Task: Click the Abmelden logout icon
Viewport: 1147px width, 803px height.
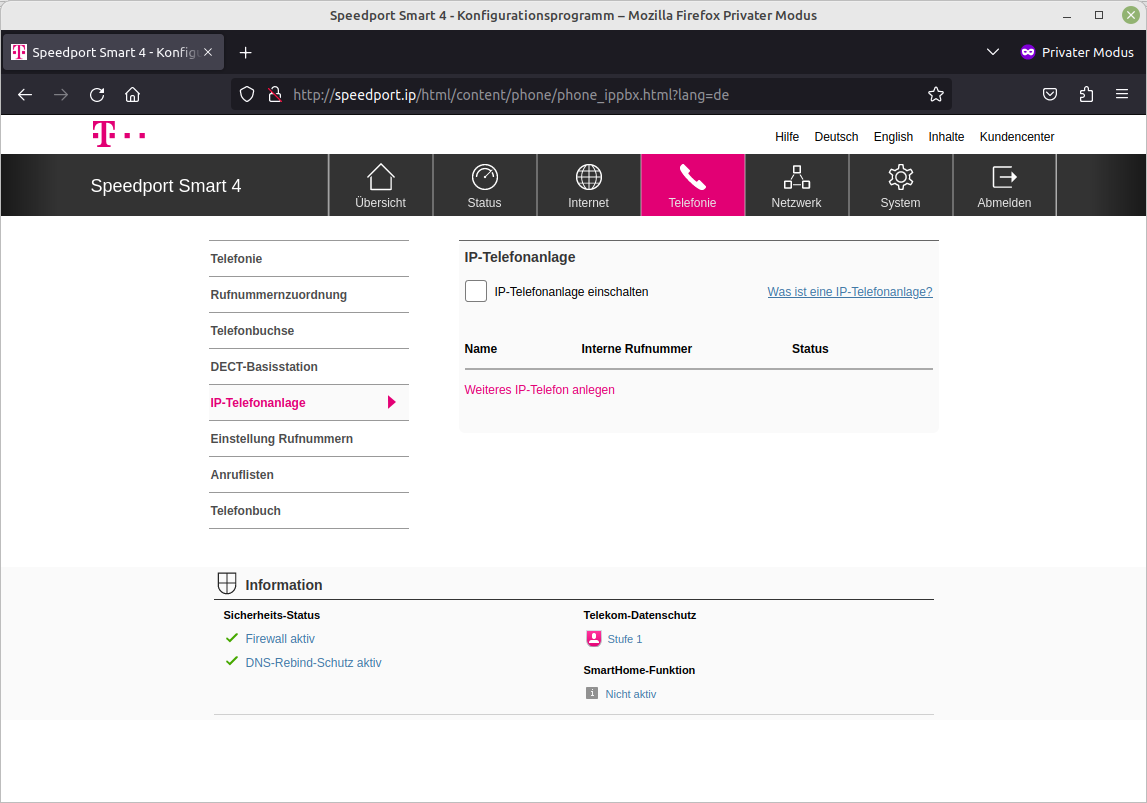Action: [1004, 177]
